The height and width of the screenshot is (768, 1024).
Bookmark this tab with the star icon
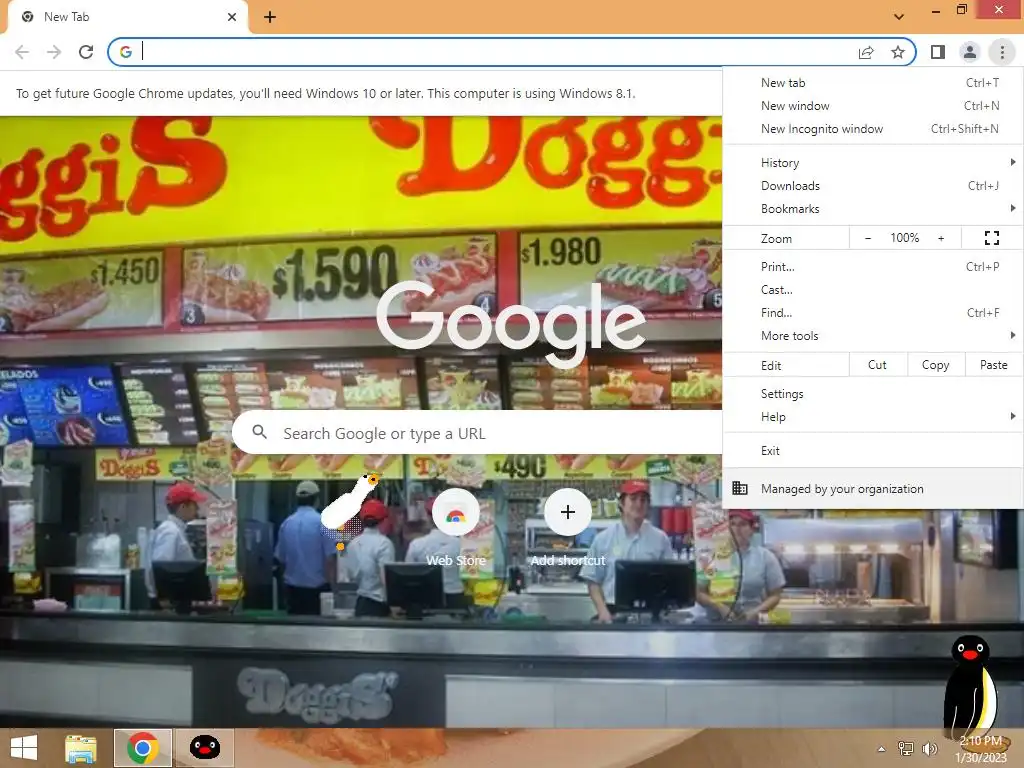(898, 52)
